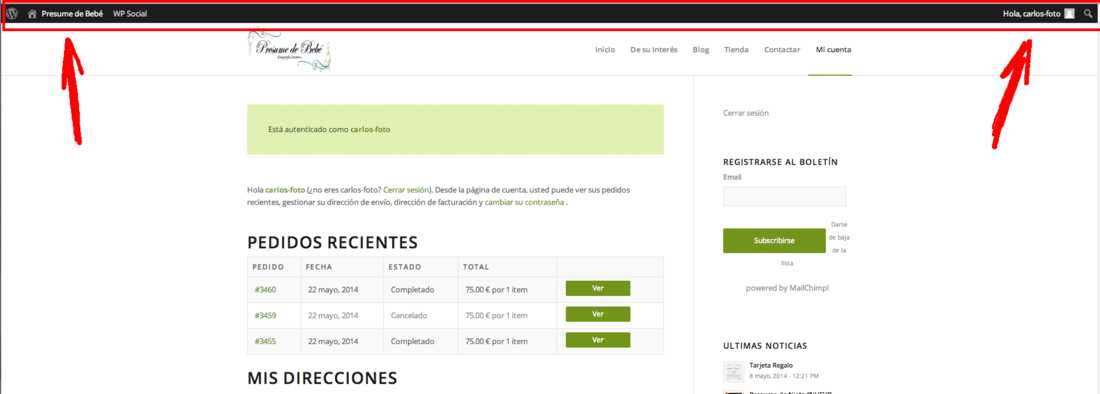Open the Blog page
This screenshot has width=1100, height=394.
click(700, 50)
